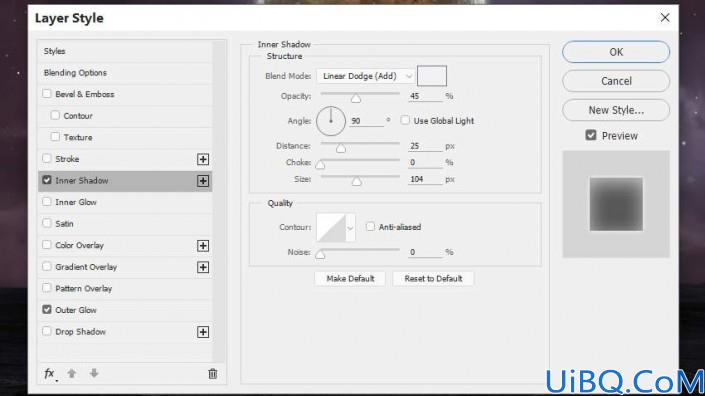Click the Noise slider handle
Viewport: 705px width, 396px height.
pyautogui.click(x=320, y=254)
